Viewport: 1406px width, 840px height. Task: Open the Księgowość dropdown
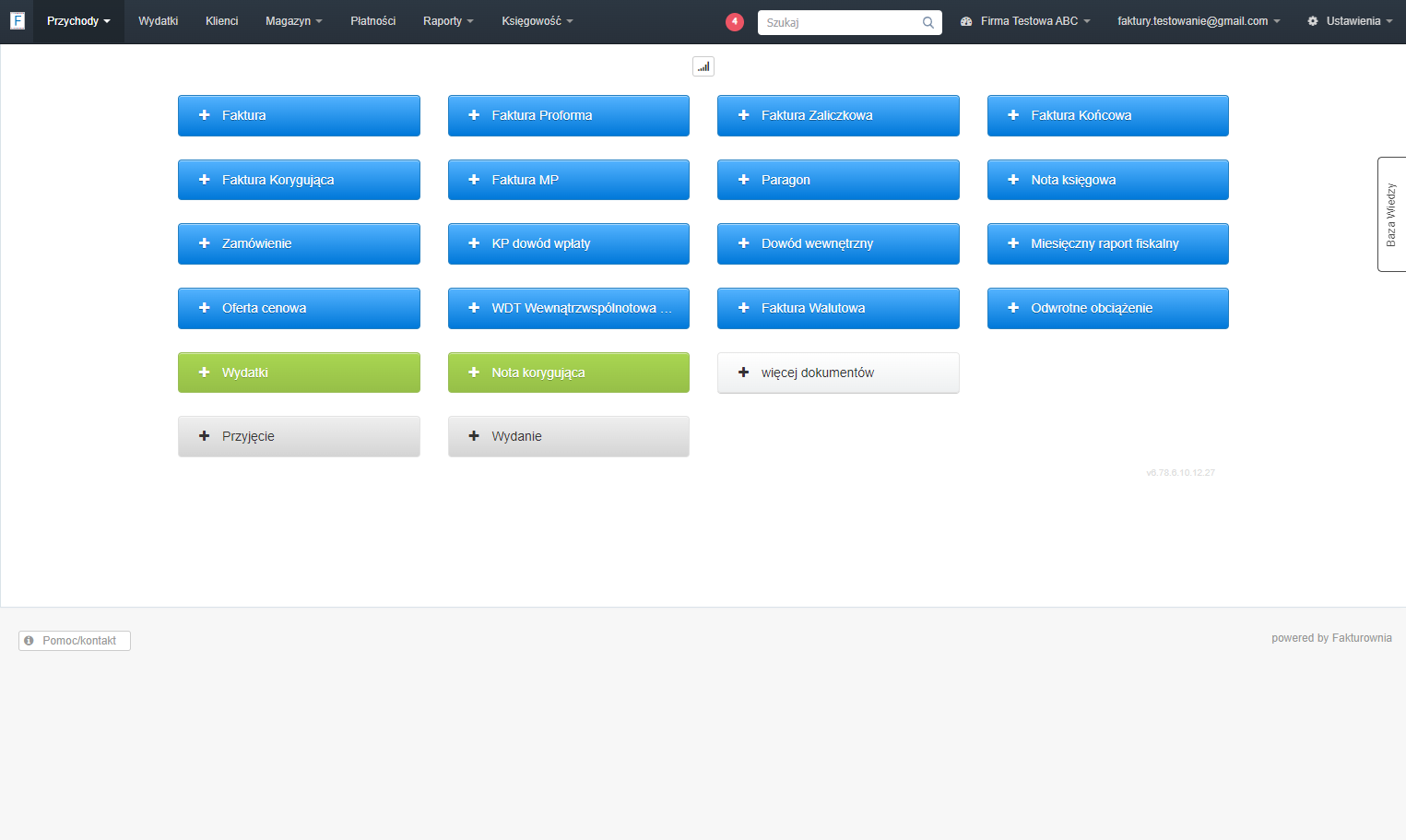[x=538, y=21]
